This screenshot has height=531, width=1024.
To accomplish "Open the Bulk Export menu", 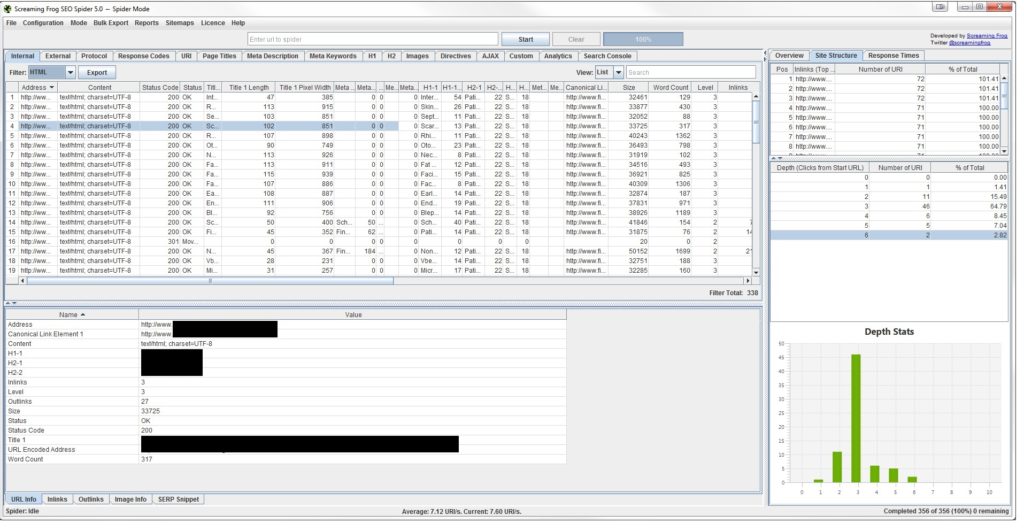I will 110,23.
